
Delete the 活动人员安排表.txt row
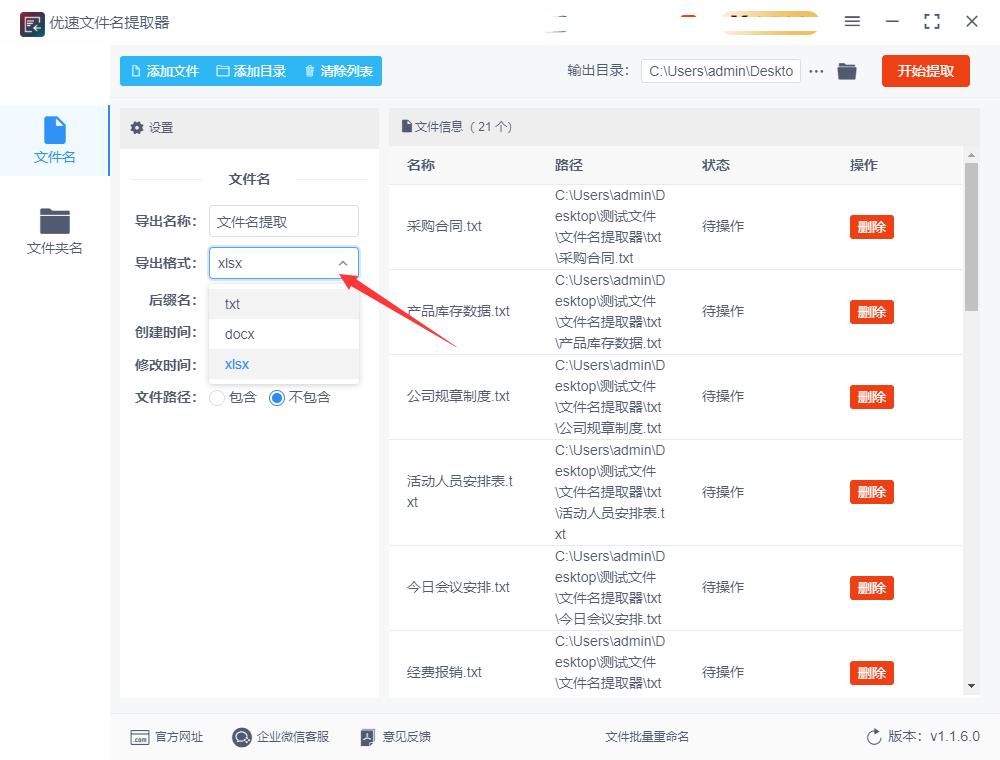[x=871, y=492]
